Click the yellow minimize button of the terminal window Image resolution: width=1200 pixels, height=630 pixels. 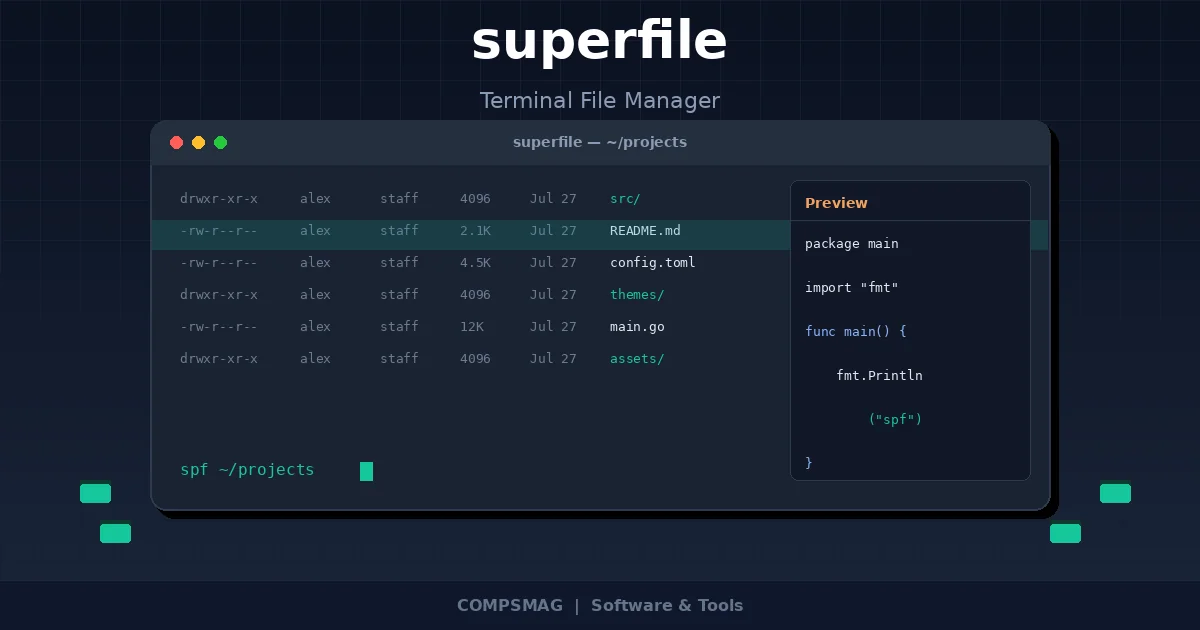(199, 143)
